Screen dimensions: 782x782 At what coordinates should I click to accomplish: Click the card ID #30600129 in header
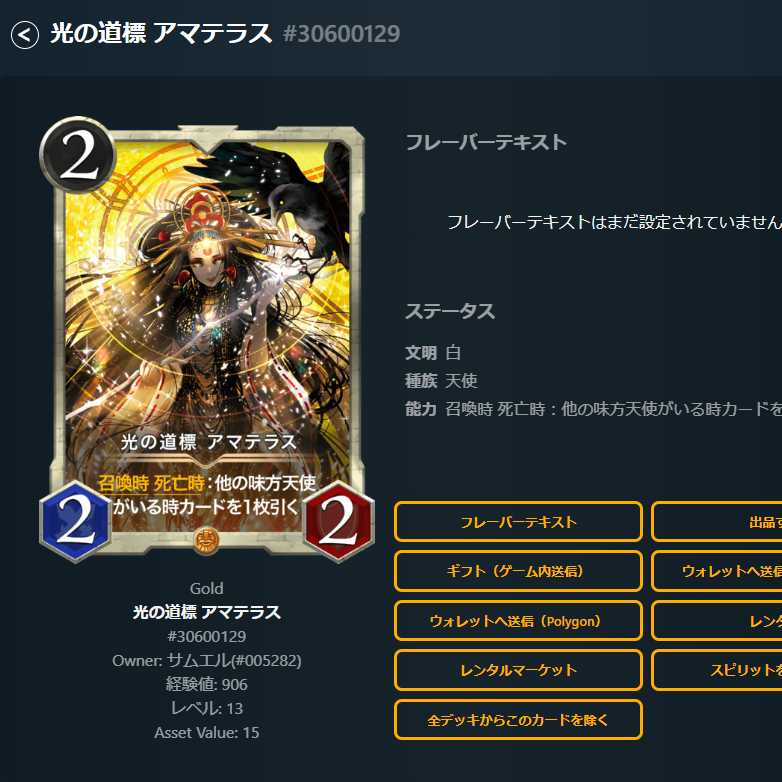pos(341,34)
